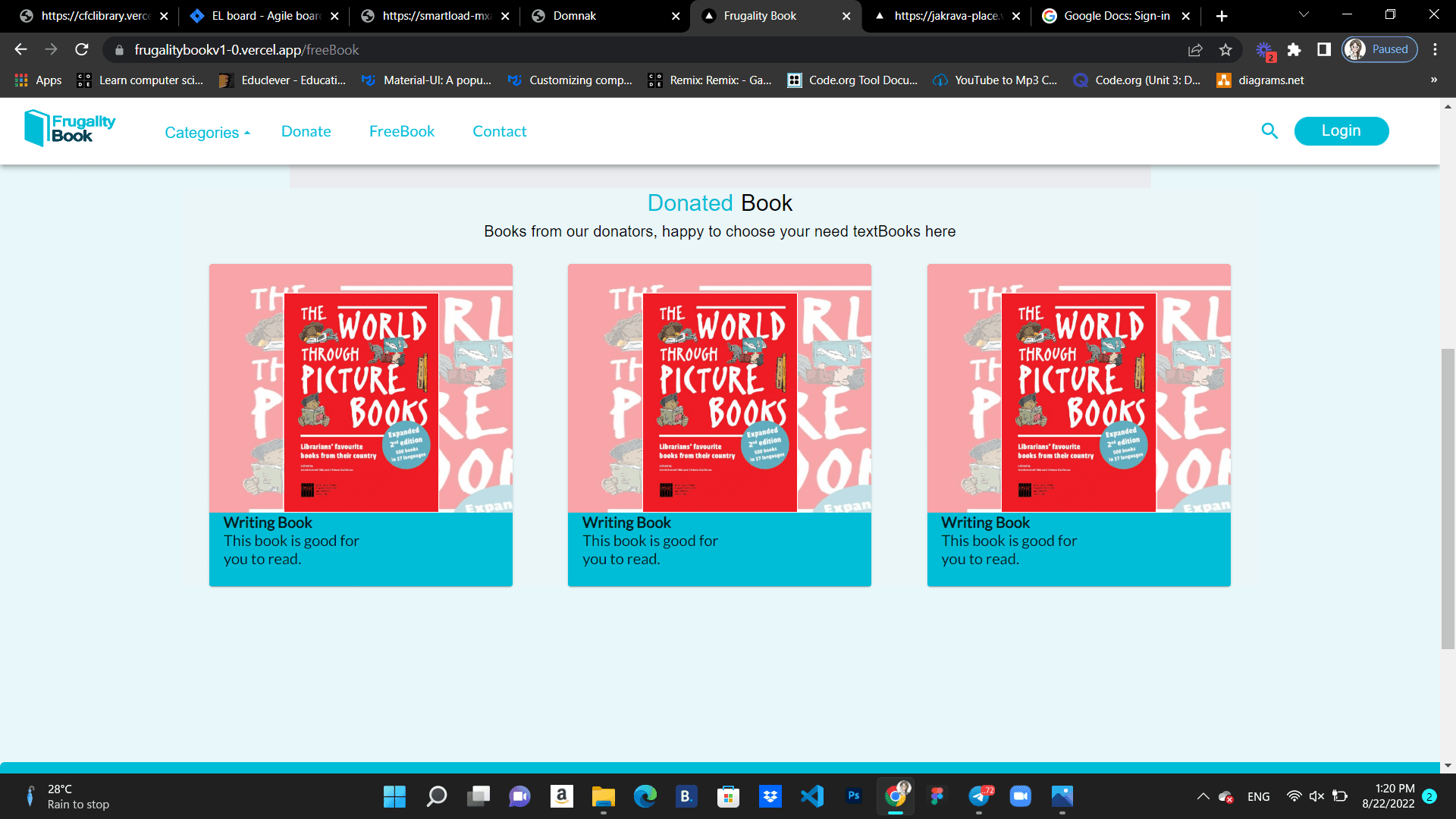Open Educlever bookmark
1456x819 pixels.
pos(282,80)
